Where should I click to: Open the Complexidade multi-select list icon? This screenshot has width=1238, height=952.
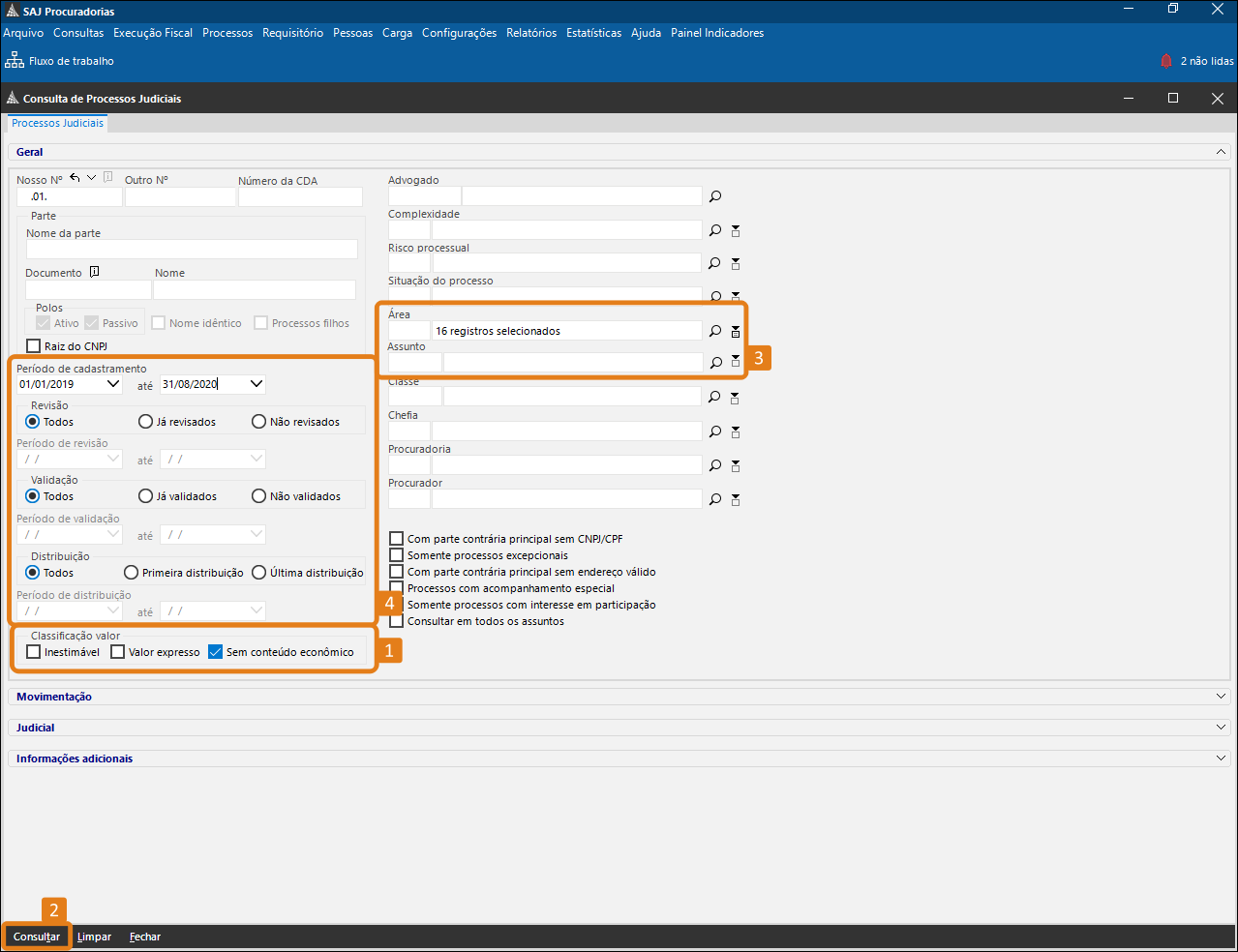tap(736, 231)
